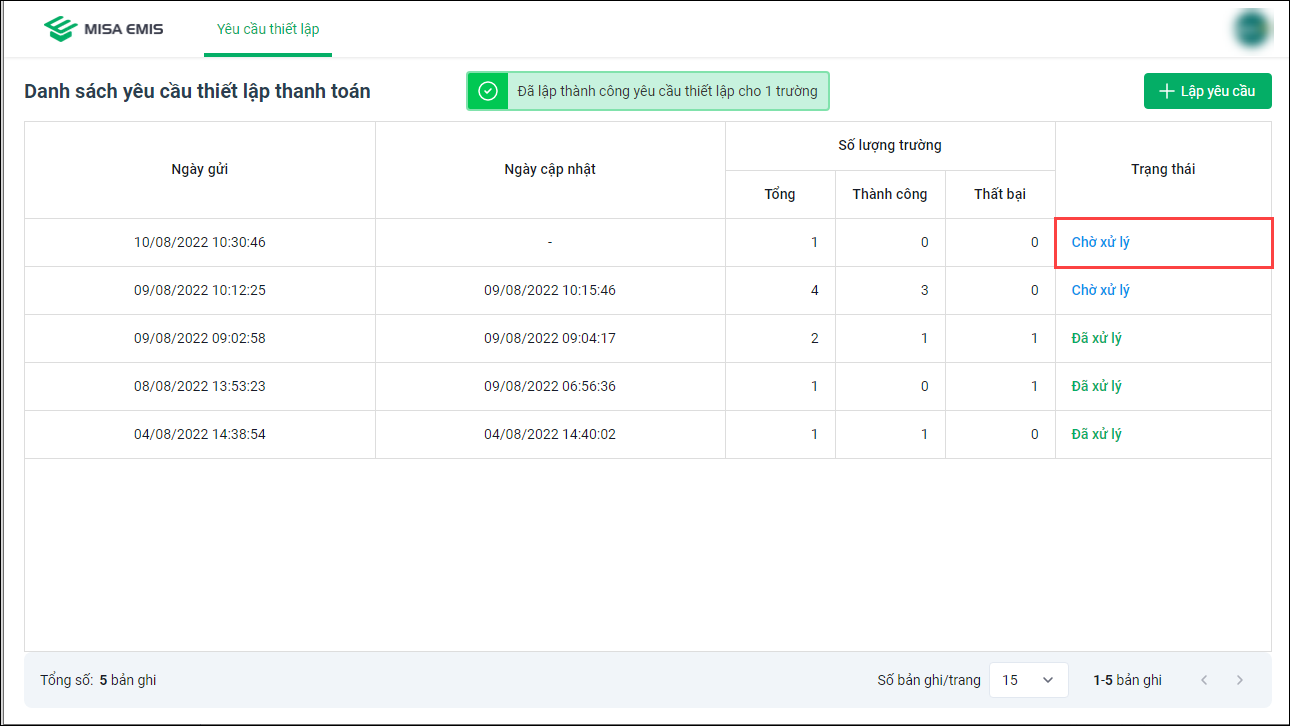
Task: Click the MISA EMIS logo
Action: 104,29
